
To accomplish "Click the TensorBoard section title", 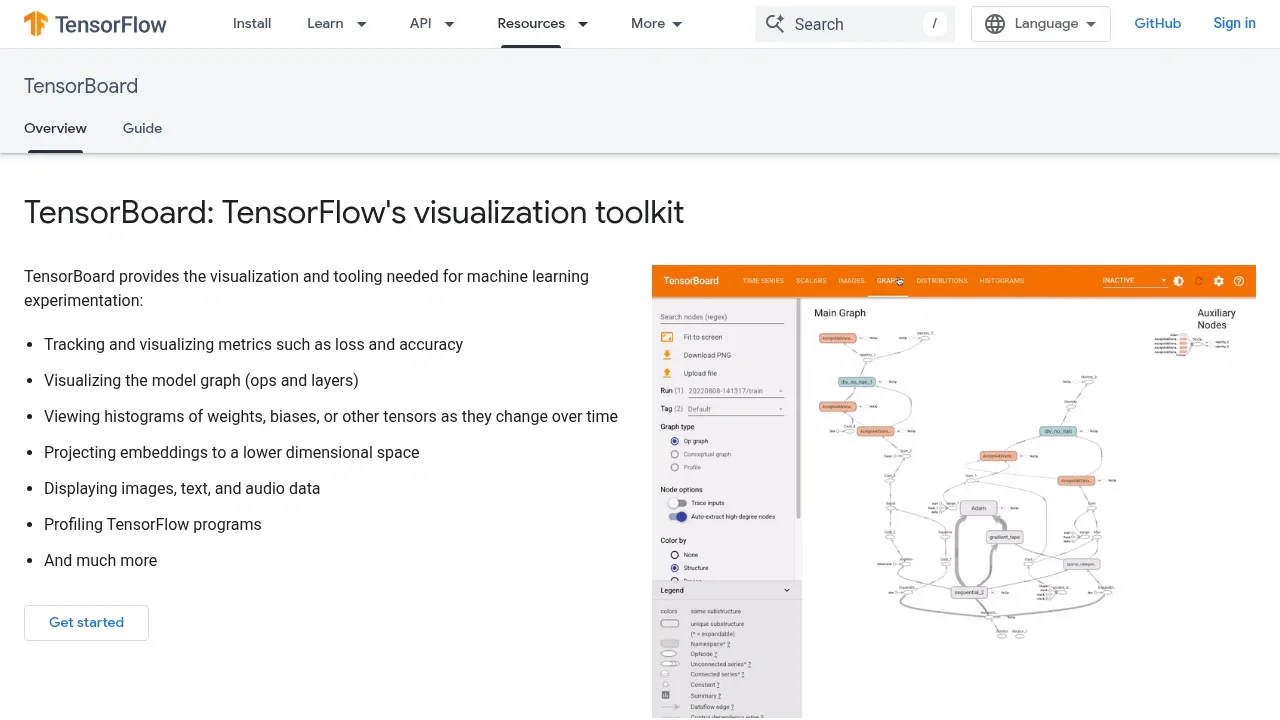I will point(81,86).
